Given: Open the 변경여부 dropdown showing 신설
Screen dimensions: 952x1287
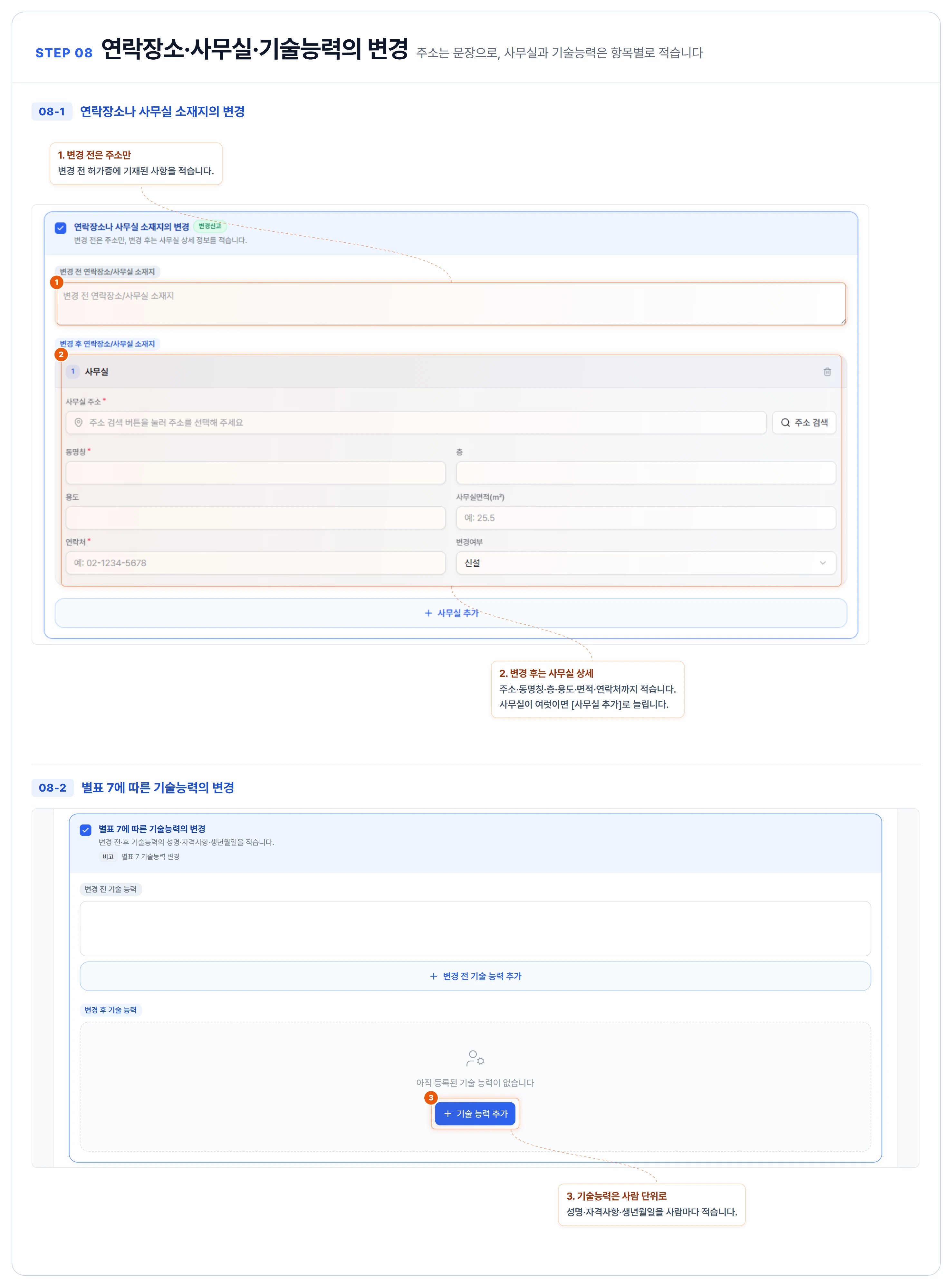Looking at the screenshot, I should [645, 563].
